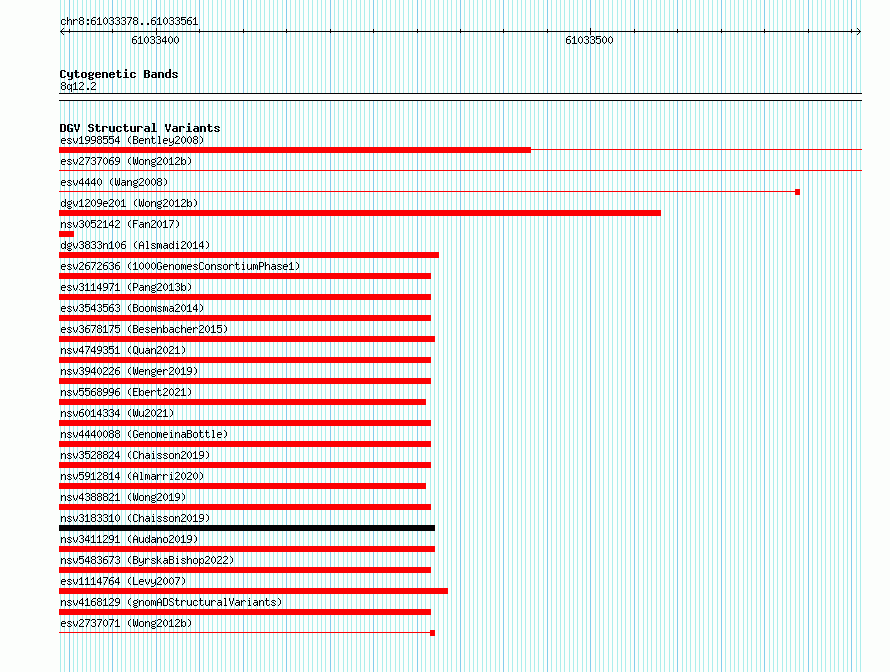Image resolution: width=890 pixels, height=672 pixels.
Task: Click the nsv3411291 Audano2019 red bar
Action: point(247,549)
